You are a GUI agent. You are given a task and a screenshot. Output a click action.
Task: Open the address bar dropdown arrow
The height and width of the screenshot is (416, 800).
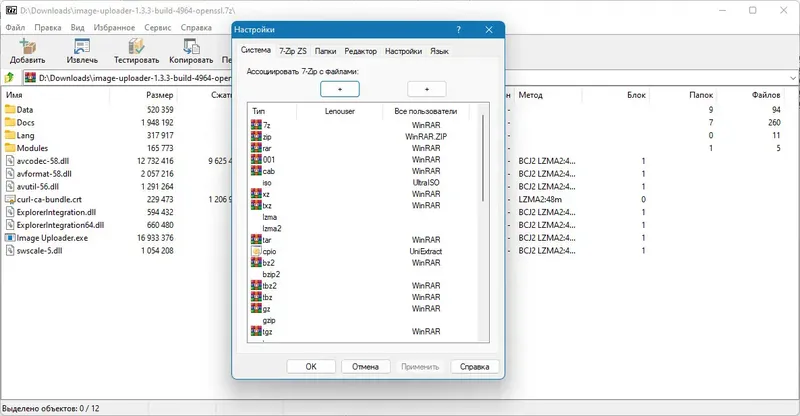click(793, 78)
